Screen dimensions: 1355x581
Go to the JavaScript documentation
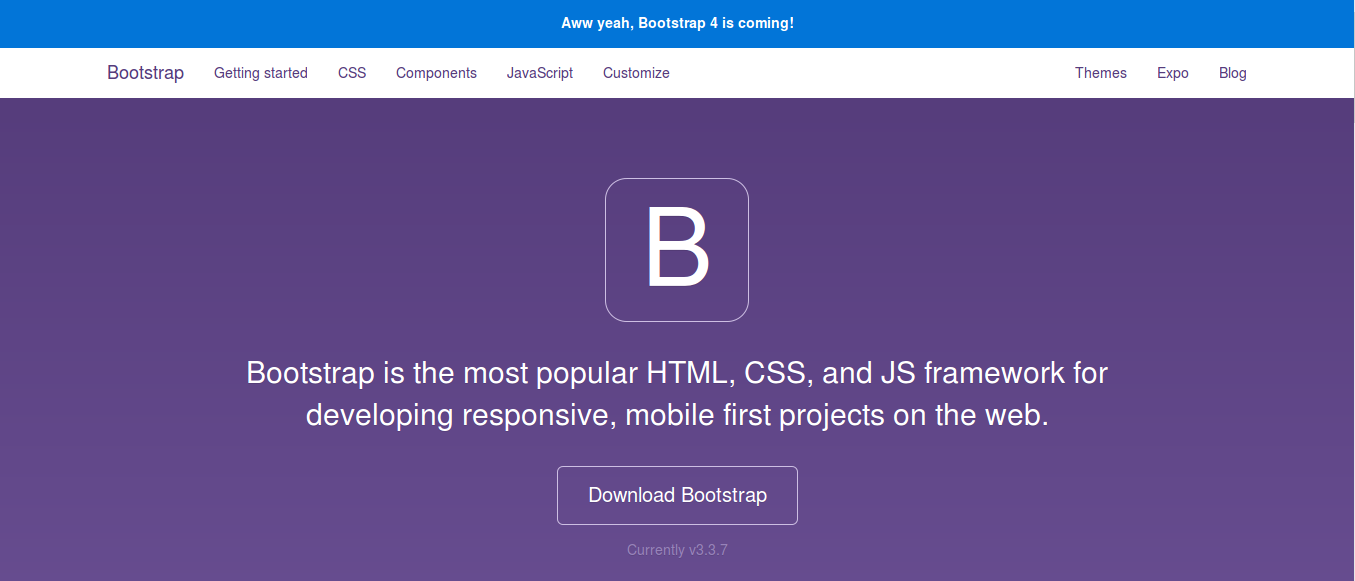pyautogui.click(x=540, y=72)
